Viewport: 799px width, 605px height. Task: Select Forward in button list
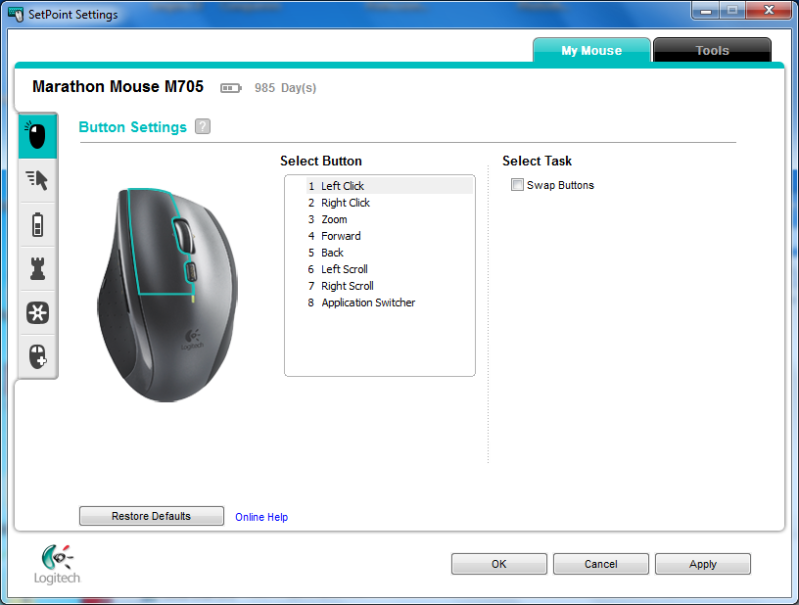[x=389, y=236]
